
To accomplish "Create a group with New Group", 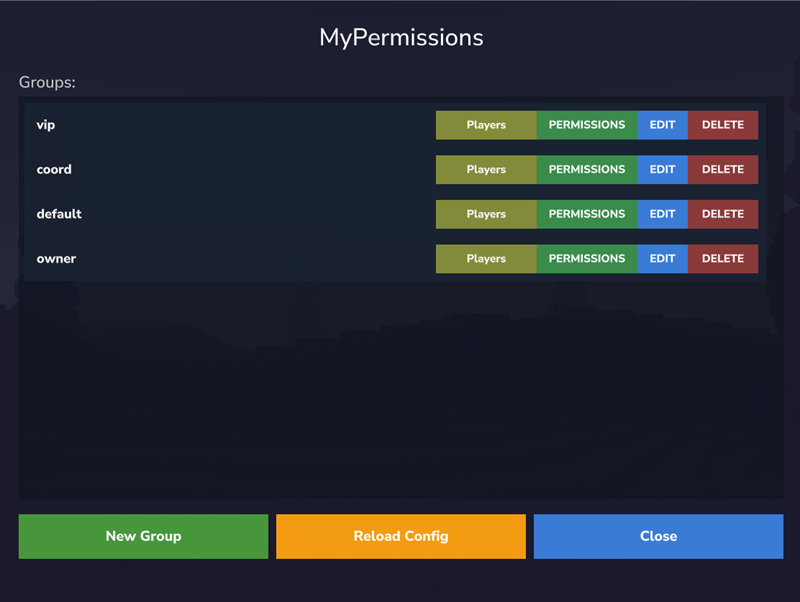I will pyautogui.click(x=143, y=536).
